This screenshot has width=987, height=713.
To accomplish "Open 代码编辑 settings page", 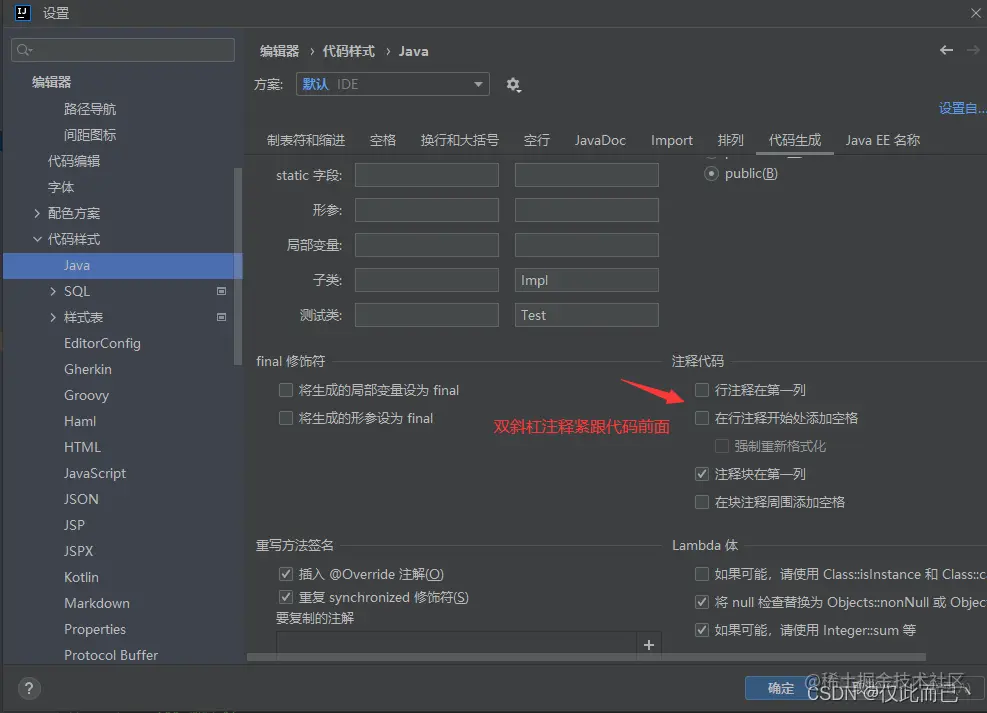I will pos(74,161).
